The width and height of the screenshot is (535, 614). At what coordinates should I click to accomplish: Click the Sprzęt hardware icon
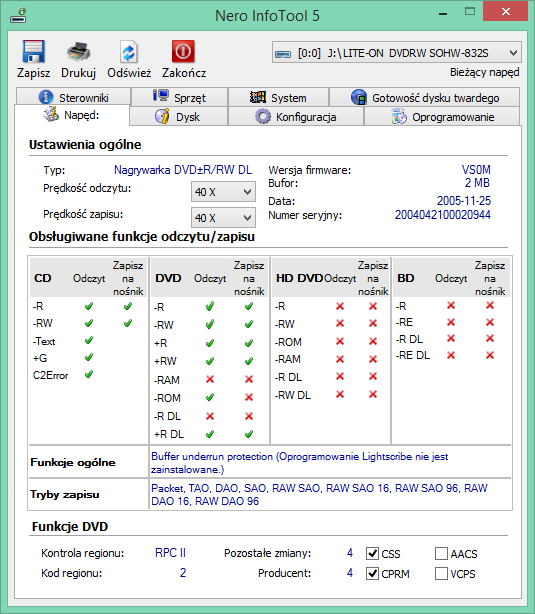(x=161, y=96)
